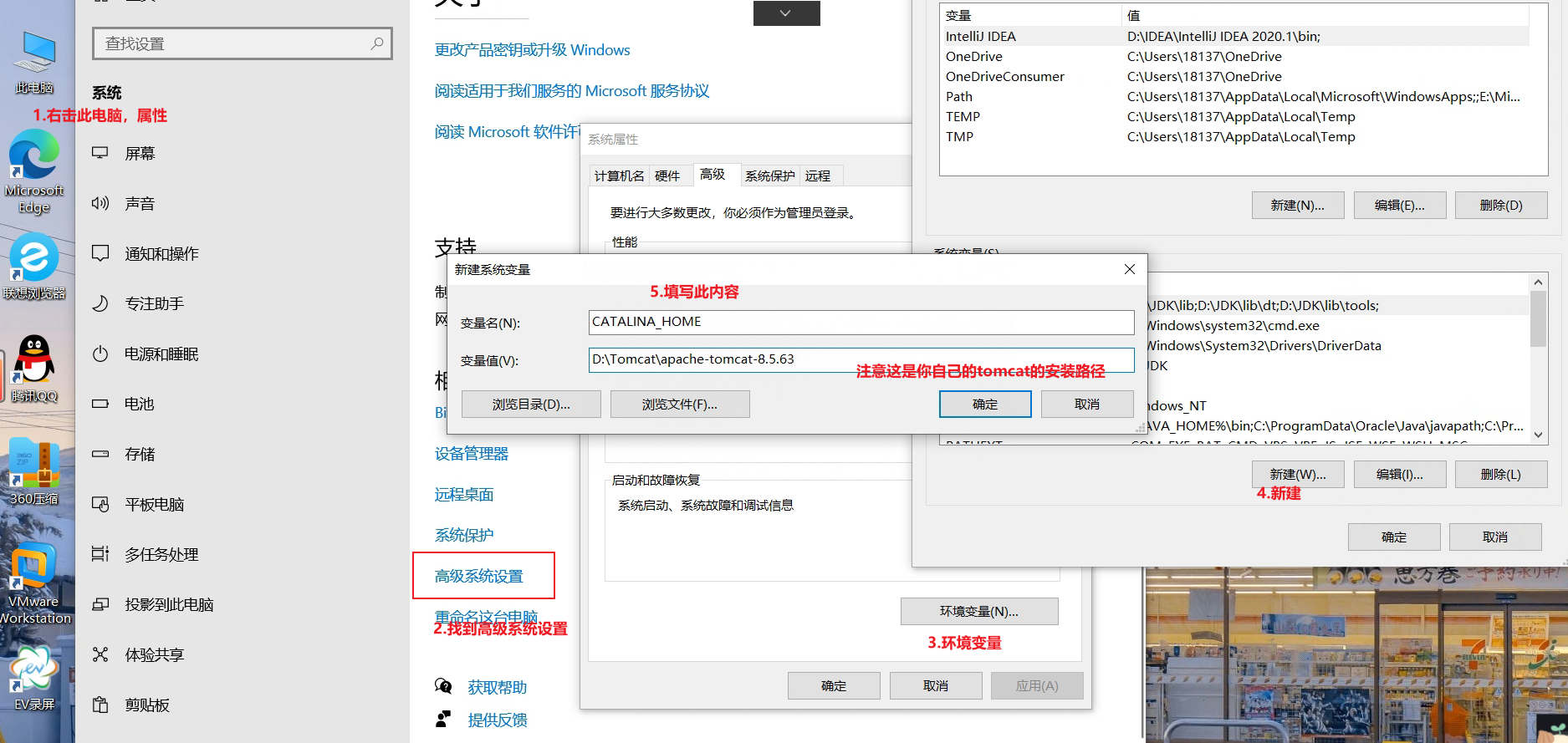The image size is (1568, 743).
Task: Click 编辑(E)... for user variables
Action: coord(1400,206)
